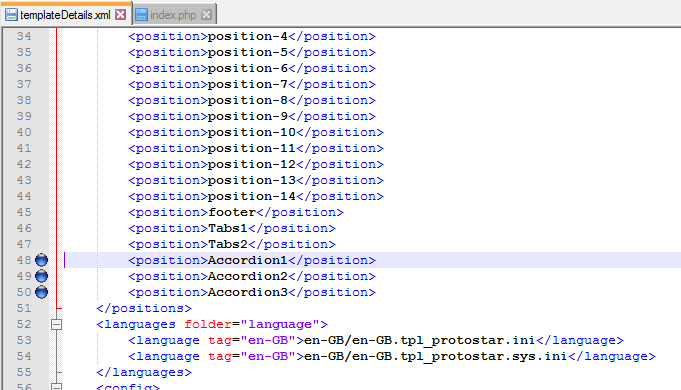
Task: Click the text position-10
Action: (x=252, y=132)
